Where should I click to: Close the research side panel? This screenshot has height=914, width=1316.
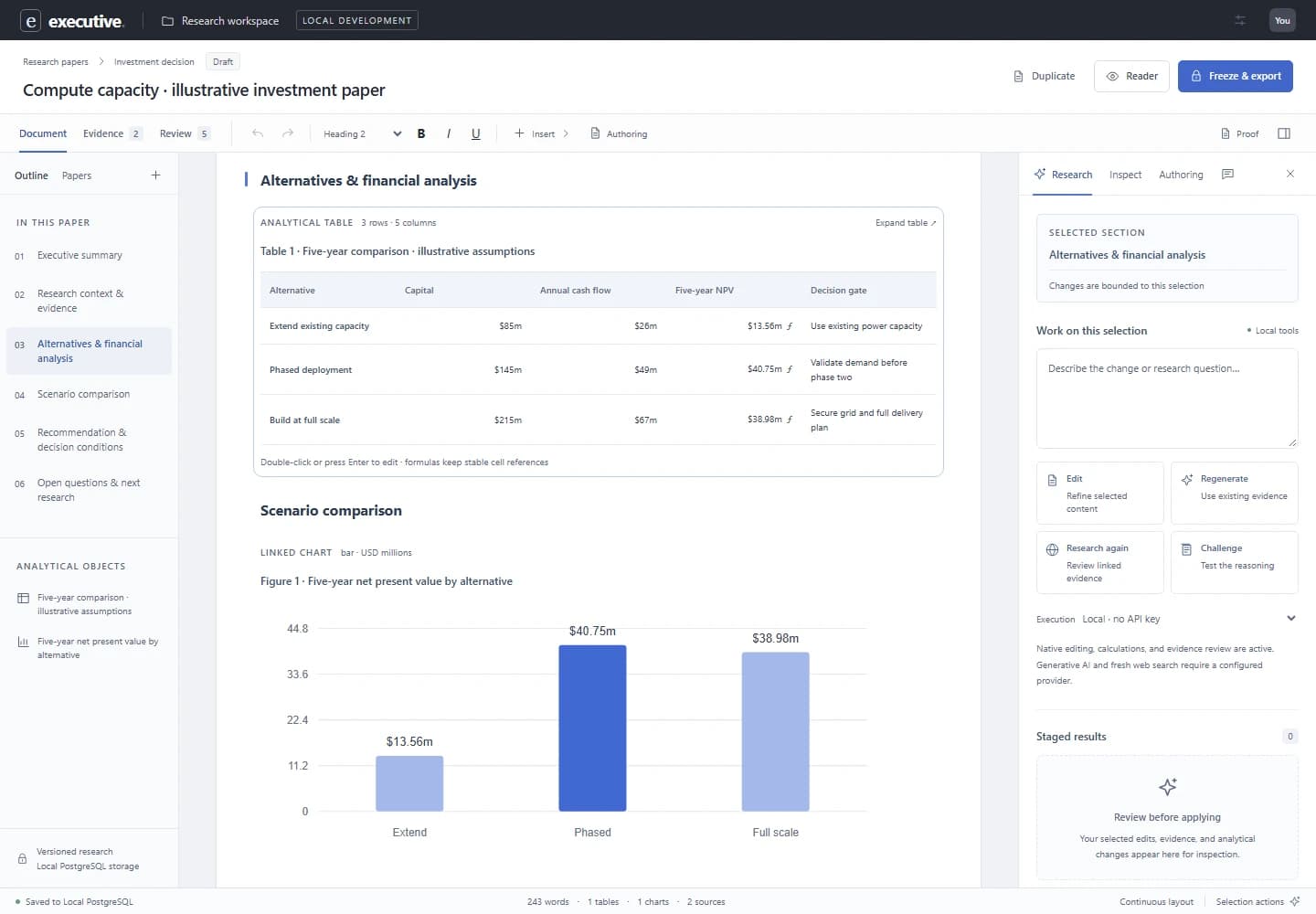coord(1290,174)
